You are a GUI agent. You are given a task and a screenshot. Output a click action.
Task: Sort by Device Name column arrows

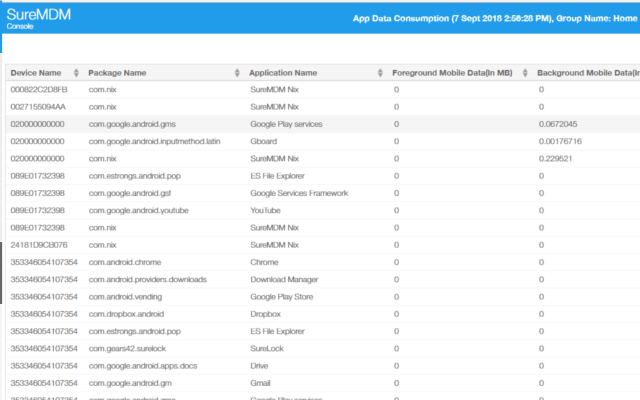tap(76, 73)
